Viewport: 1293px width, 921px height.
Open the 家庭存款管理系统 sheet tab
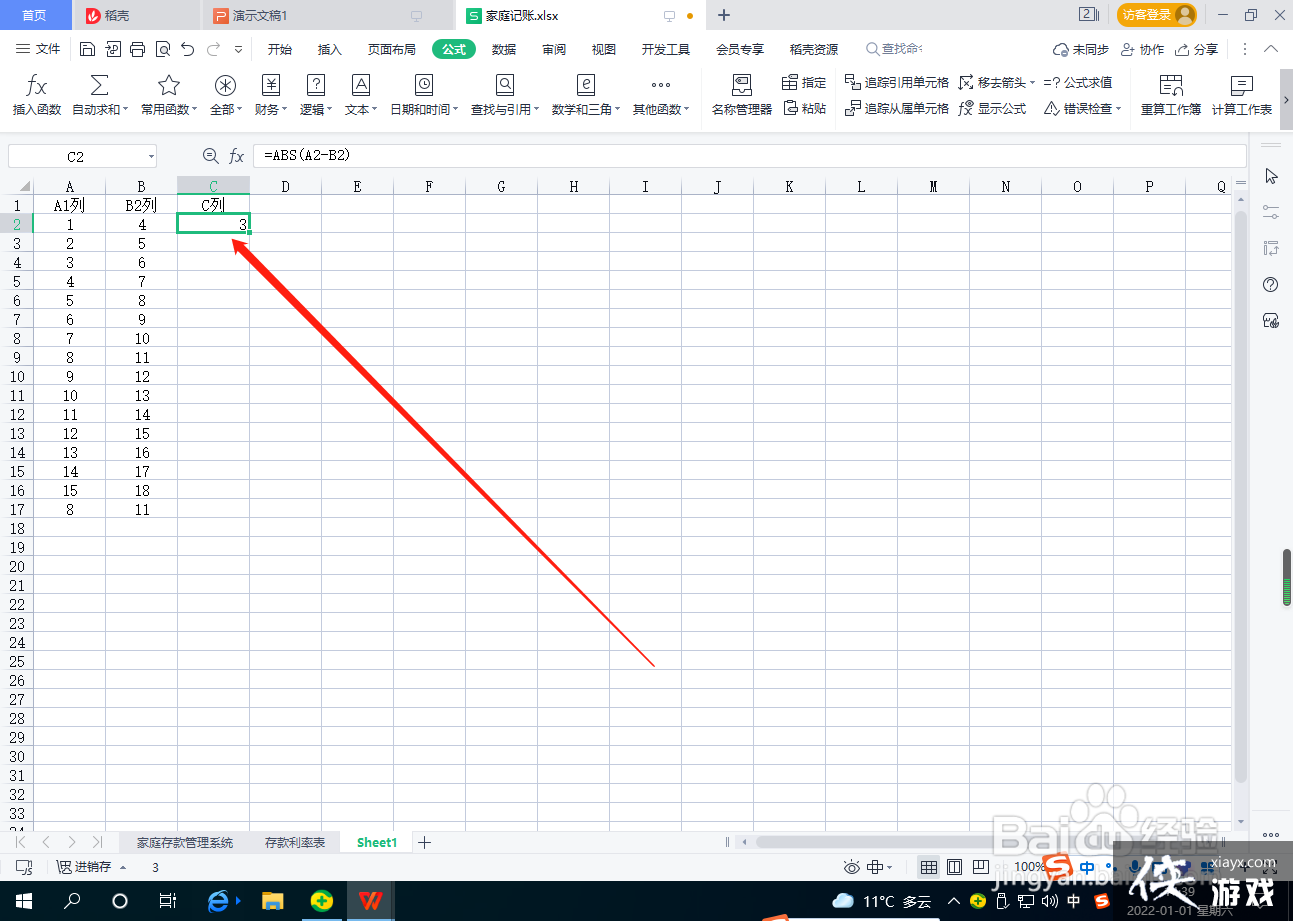click(185, 843)
